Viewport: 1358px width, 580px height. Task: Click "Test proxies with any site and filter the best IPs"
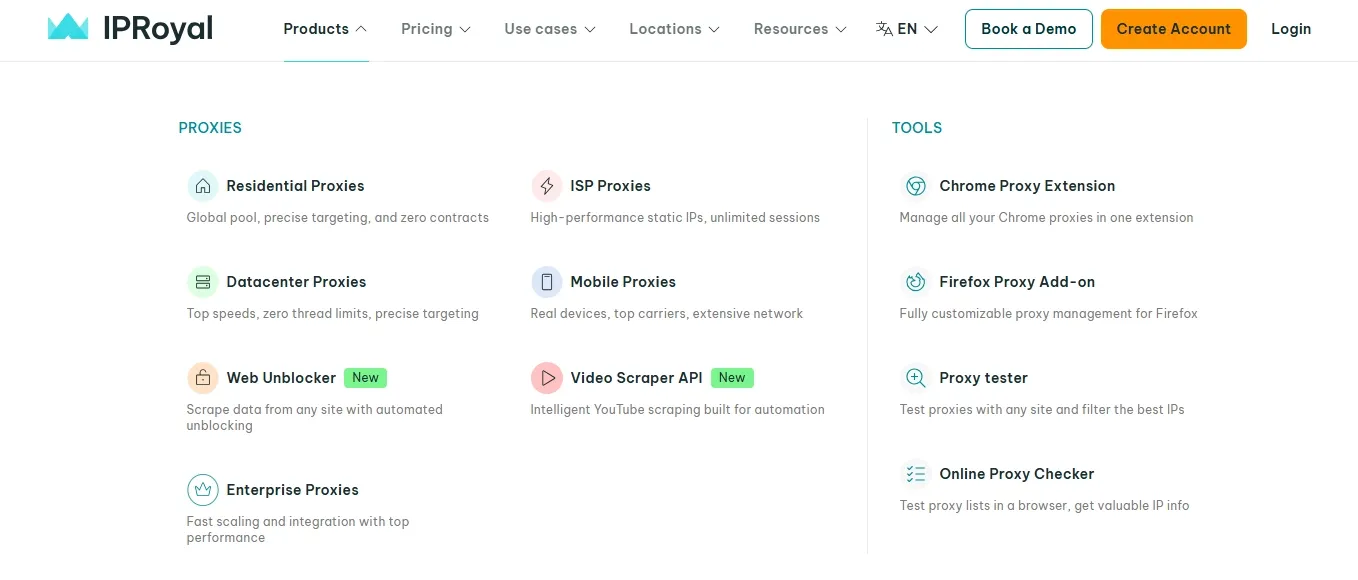pyautogui.click(x=1042, y=410)
